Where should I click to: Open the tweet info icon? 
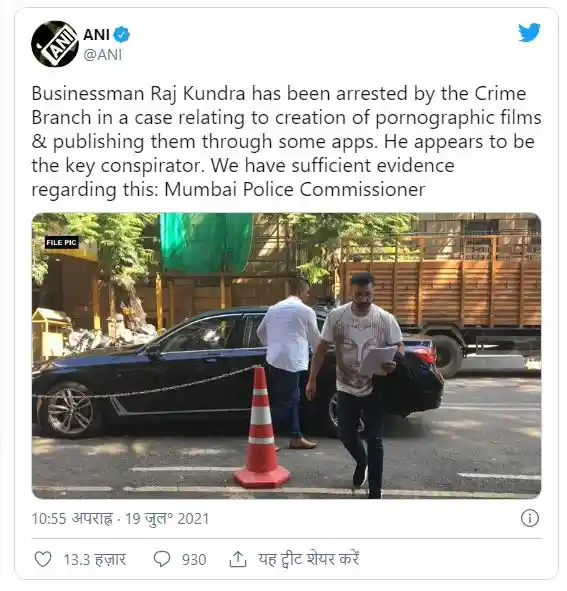(x=529, y=518)
